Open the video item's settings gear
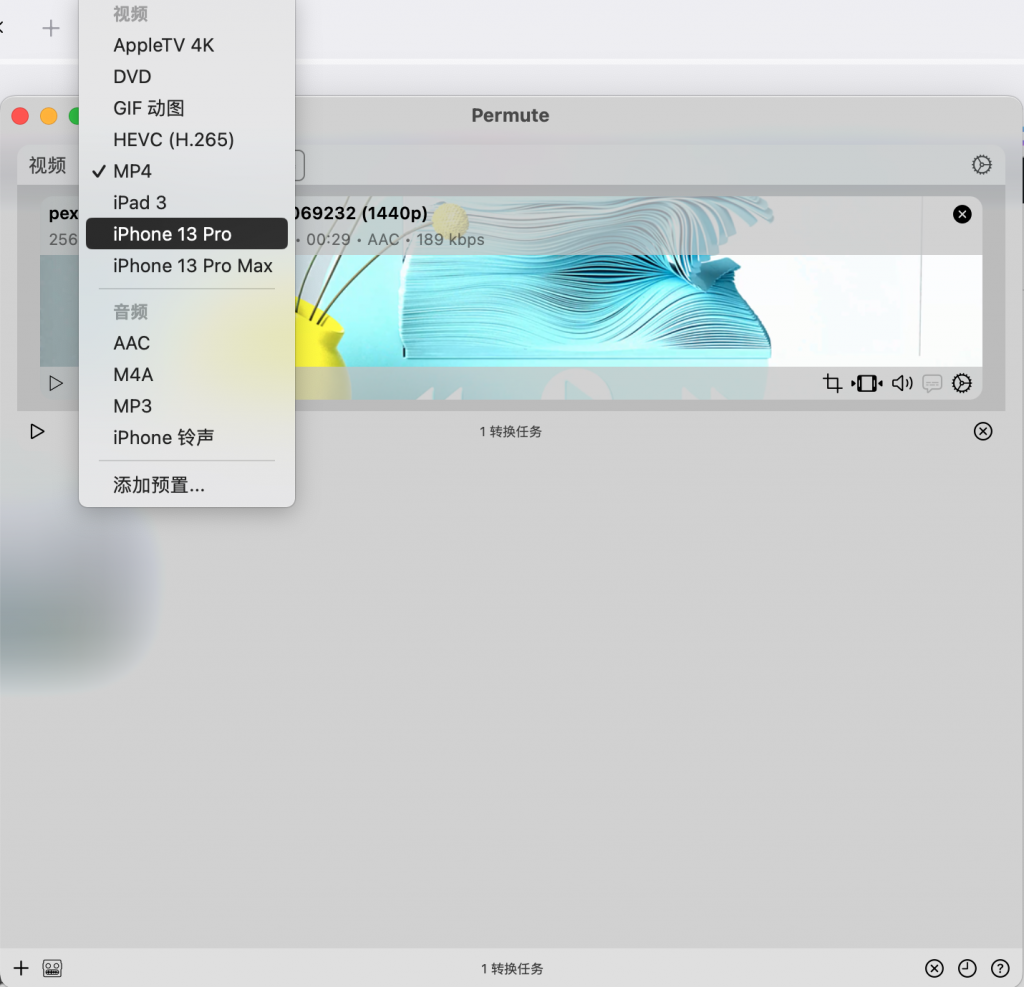The width and height of the screenshot is (1024, 987). pyautogui.click(x=961, y=383)
